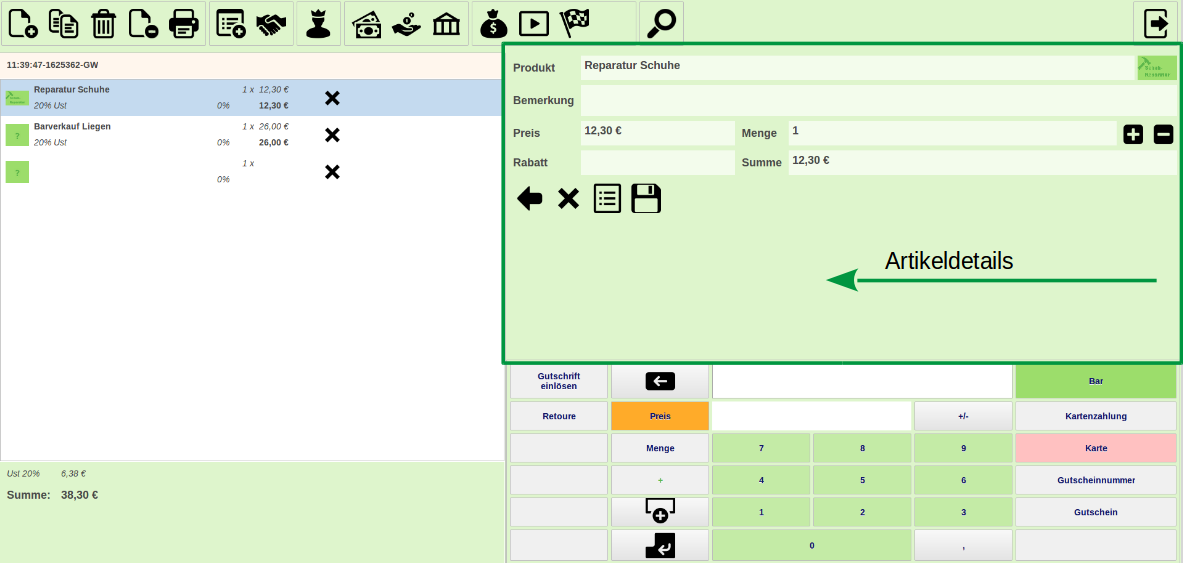Print the receipt using the printer icon
The height and width of the screenshot is (563, 1183).
point(184,23)
